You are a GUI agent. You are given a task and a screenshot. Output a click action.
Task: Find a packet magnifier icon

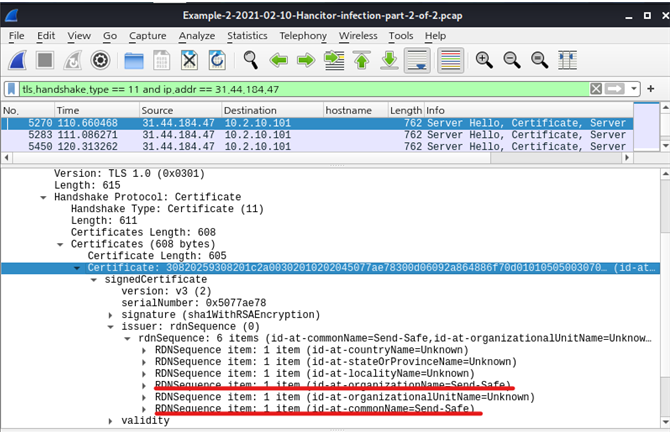(250, 60)
